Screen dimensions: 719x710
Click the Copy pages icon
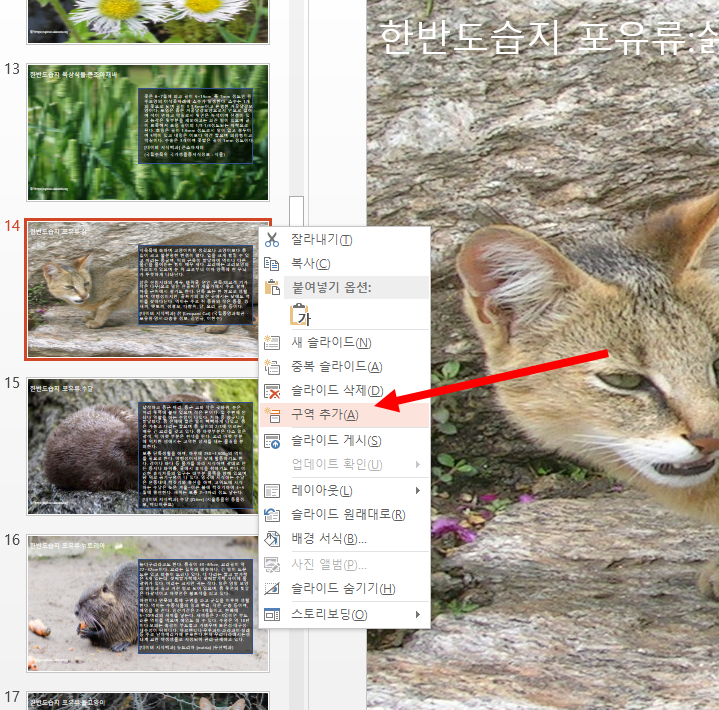[272, 264]
